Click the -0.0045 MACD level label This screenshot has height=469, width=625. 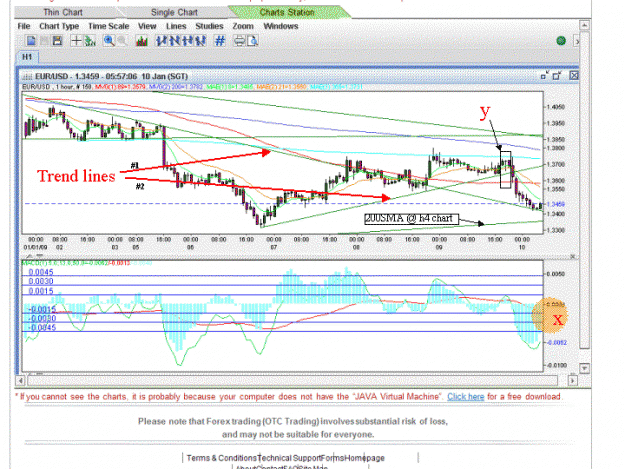(x=42, y=328)
